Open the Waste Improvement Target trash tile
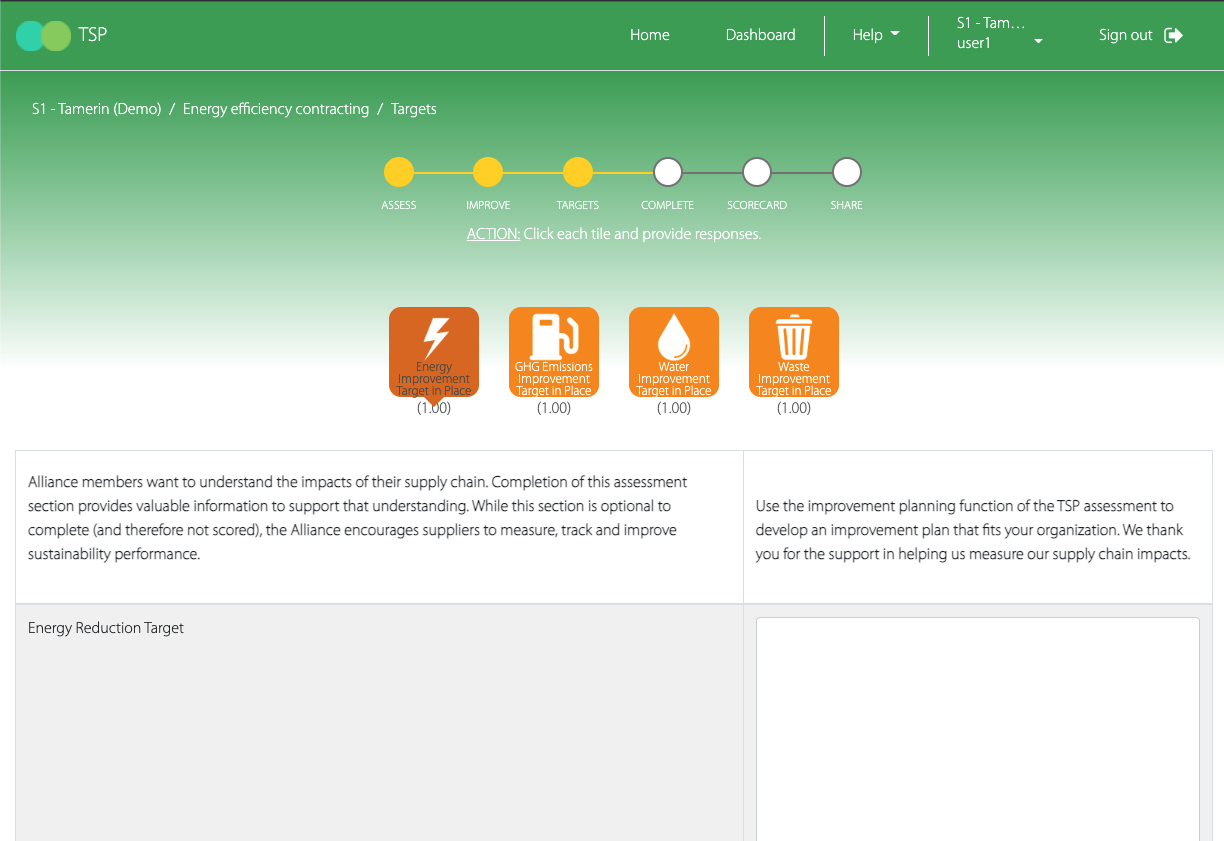Viewport: 1224px width, 841px height. (x=794, y=351)
